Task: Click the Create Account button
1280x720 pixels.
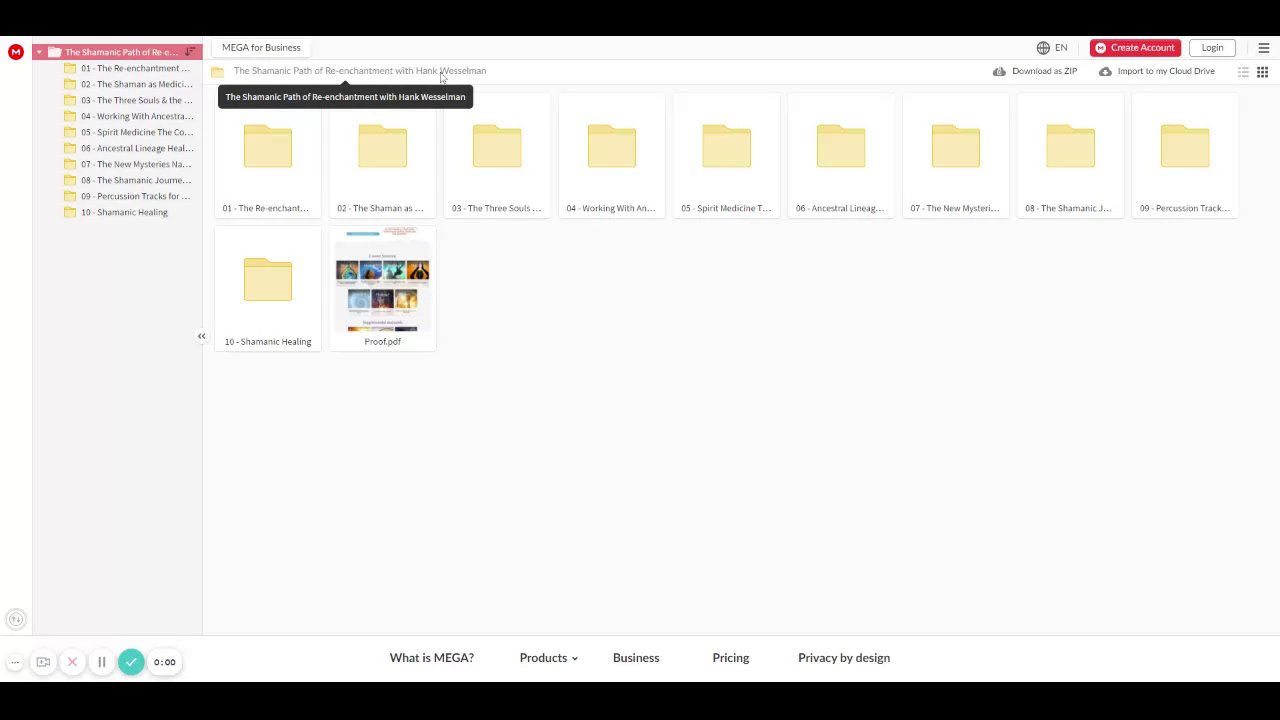Action: coord(1135,48)
